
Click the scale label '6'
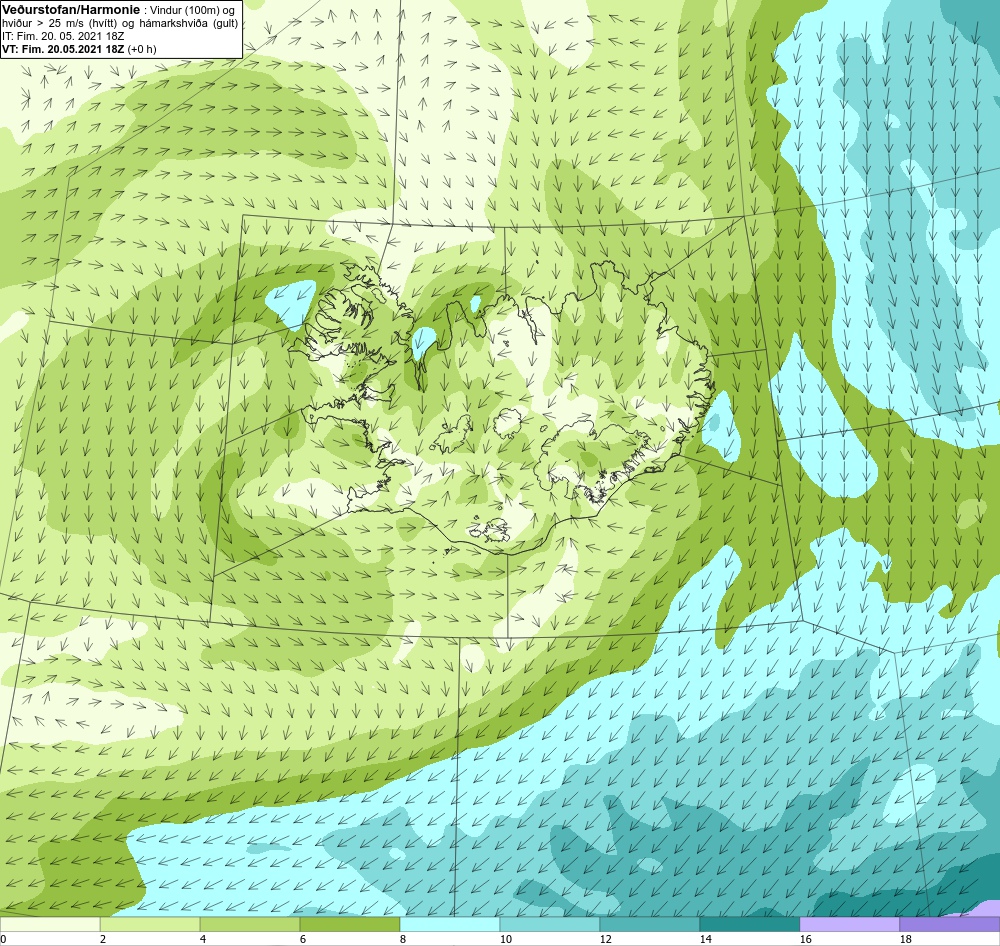[x=303, y=939]
